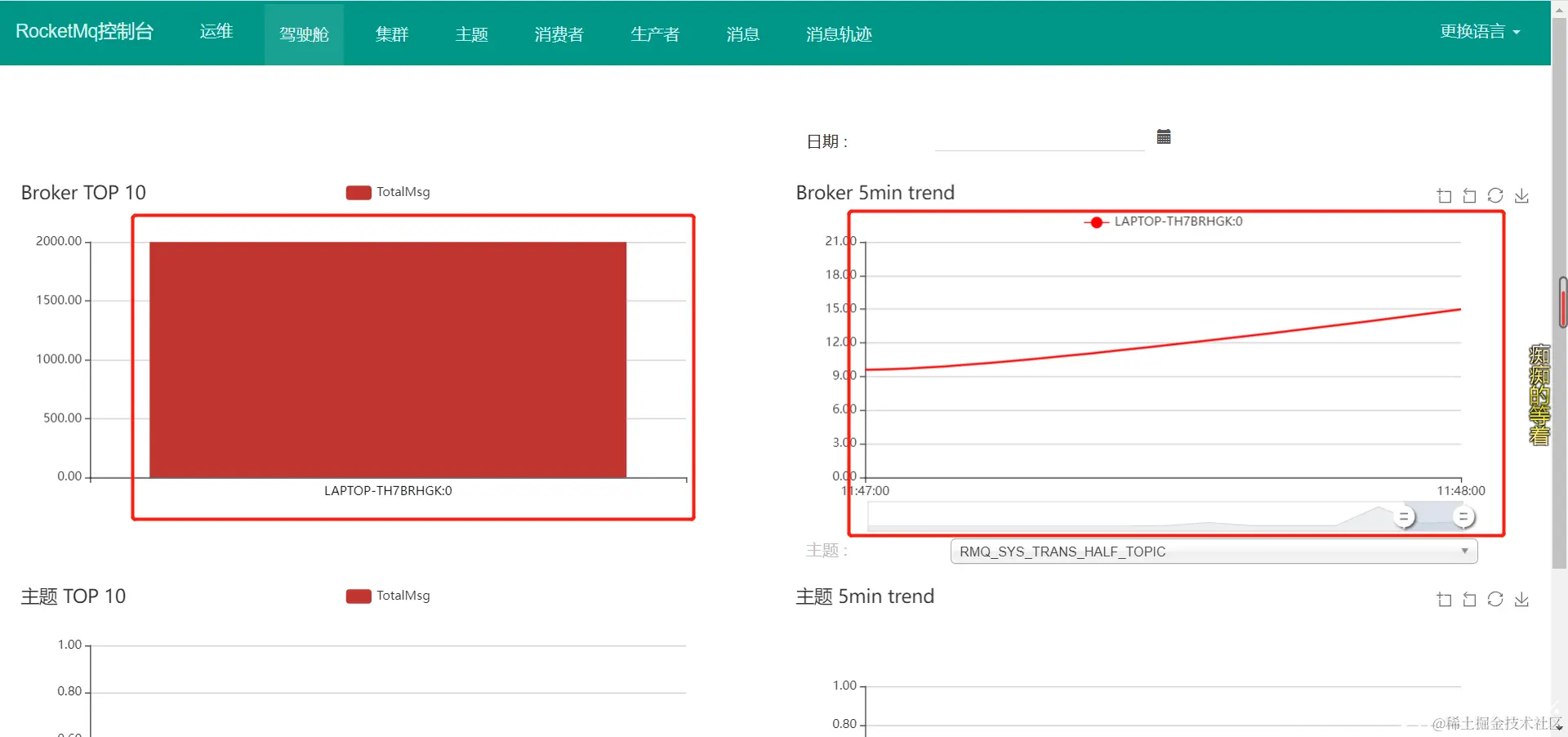Open the 消息轨迹 message trace tab
Screen dimensions: 1568x737
pos(839,34)
